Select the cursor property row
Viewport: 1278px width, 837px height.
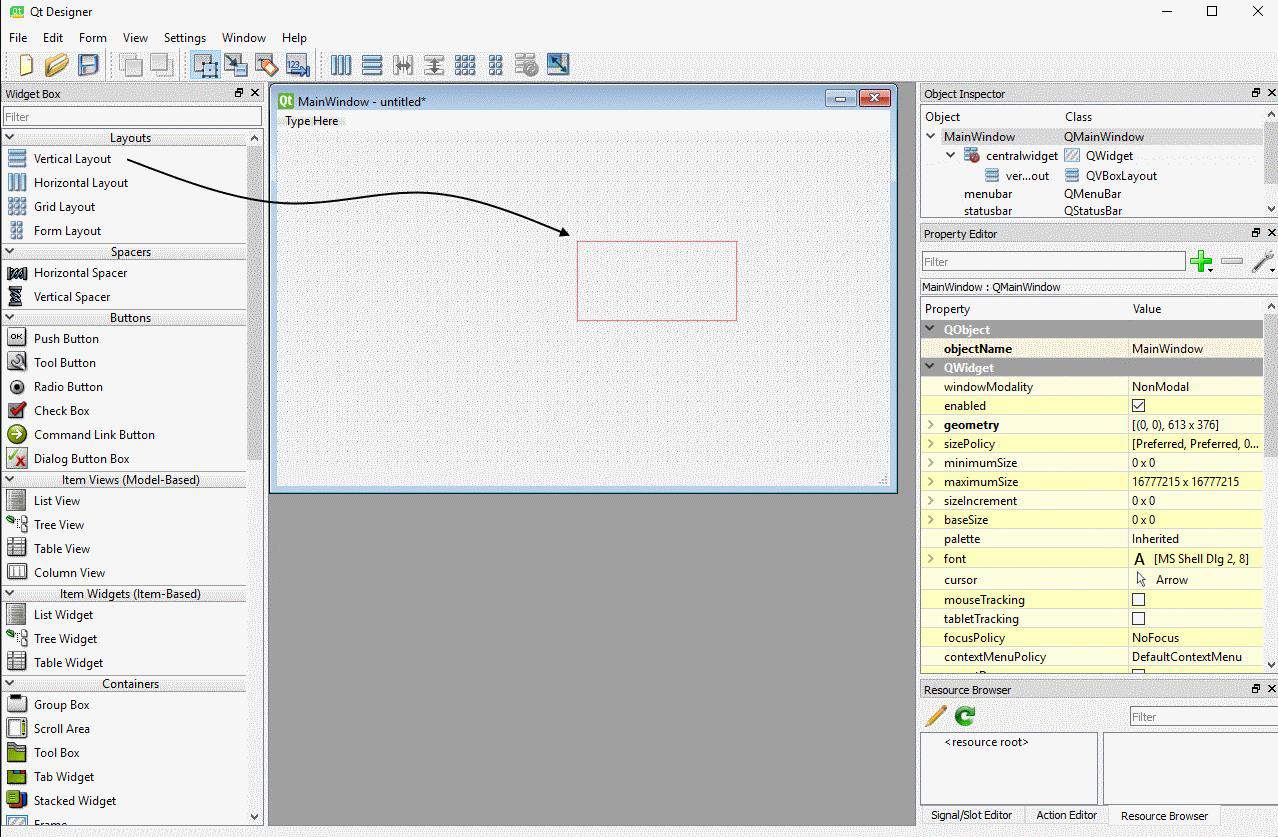(1092, 580)
